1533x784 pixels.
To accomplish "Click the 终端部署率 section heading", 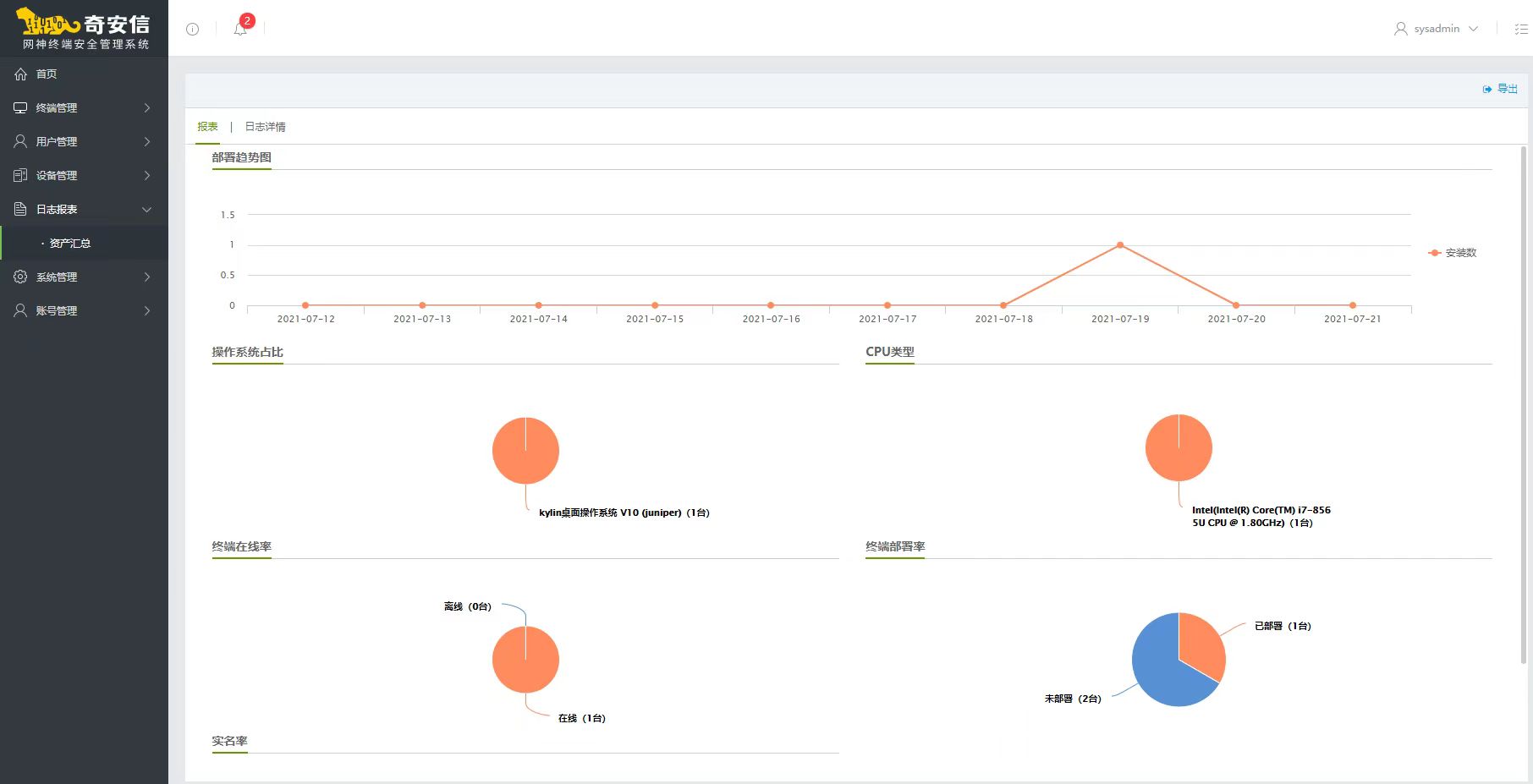I will [895, 546].
